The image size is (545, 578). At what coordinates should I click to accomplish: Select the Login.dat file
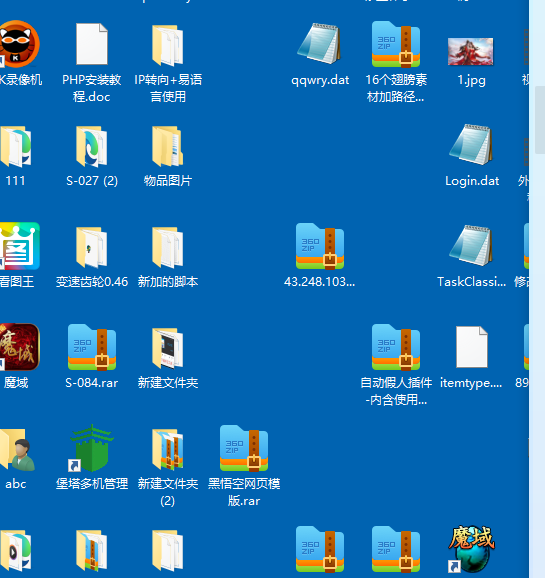pos(471,144)
